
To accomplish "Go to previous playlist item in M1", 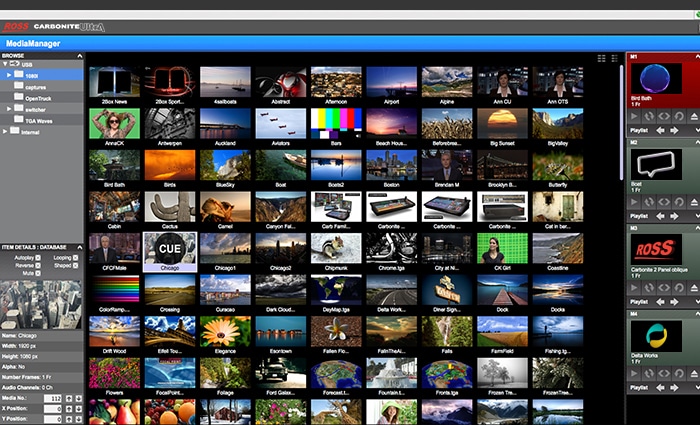I will coord(660,130).
